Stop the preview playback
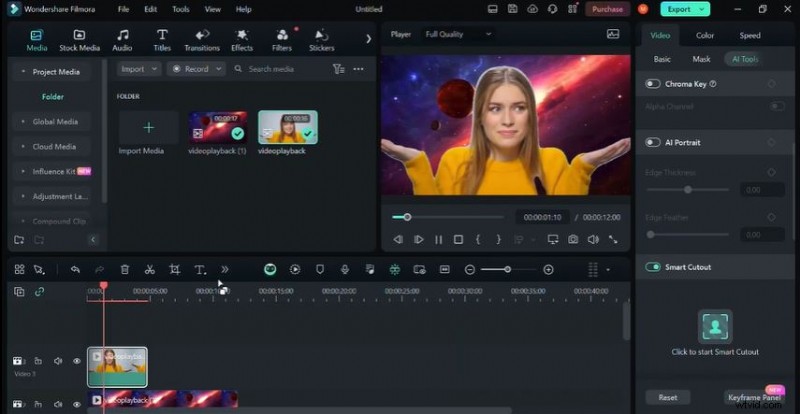The width and height of the screenshot is (800, 414). point(458,239)
